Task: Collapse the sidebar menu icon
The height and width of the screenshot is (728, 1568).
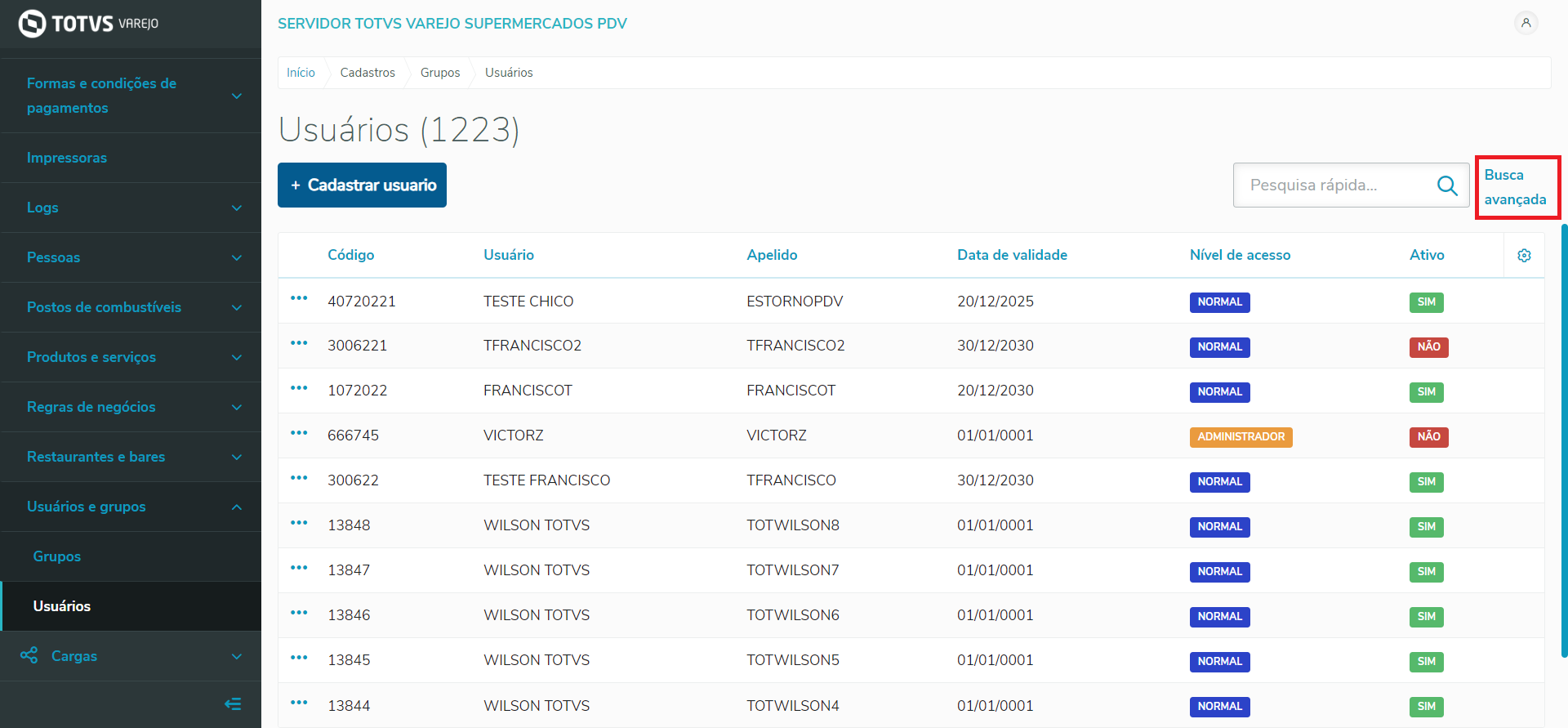Action: click(x=233, y=704)
